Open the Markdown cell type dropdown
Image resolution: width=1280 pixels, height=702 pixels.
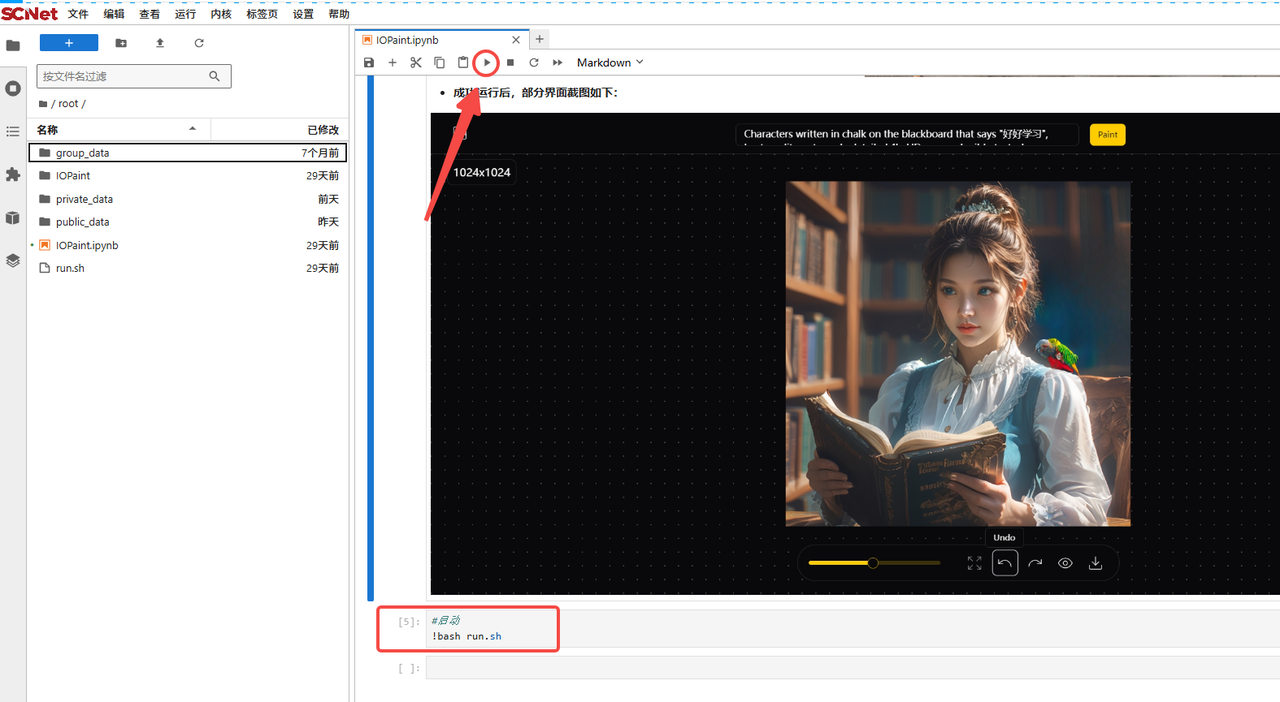coord(610,63)
